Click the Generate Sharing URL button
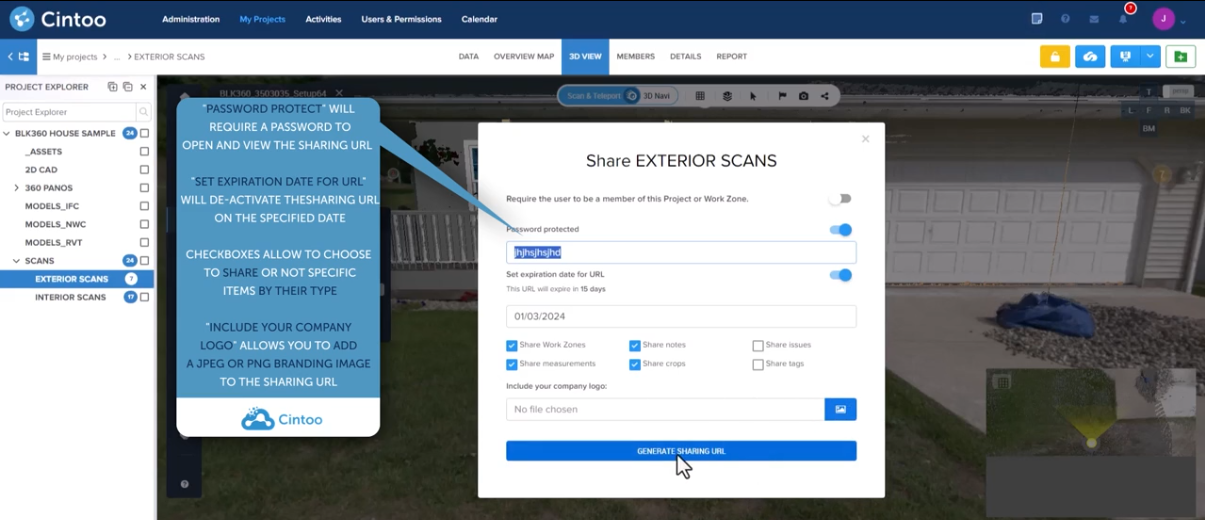Viewport: 1205px width, 520px height. tap(681, 451)
